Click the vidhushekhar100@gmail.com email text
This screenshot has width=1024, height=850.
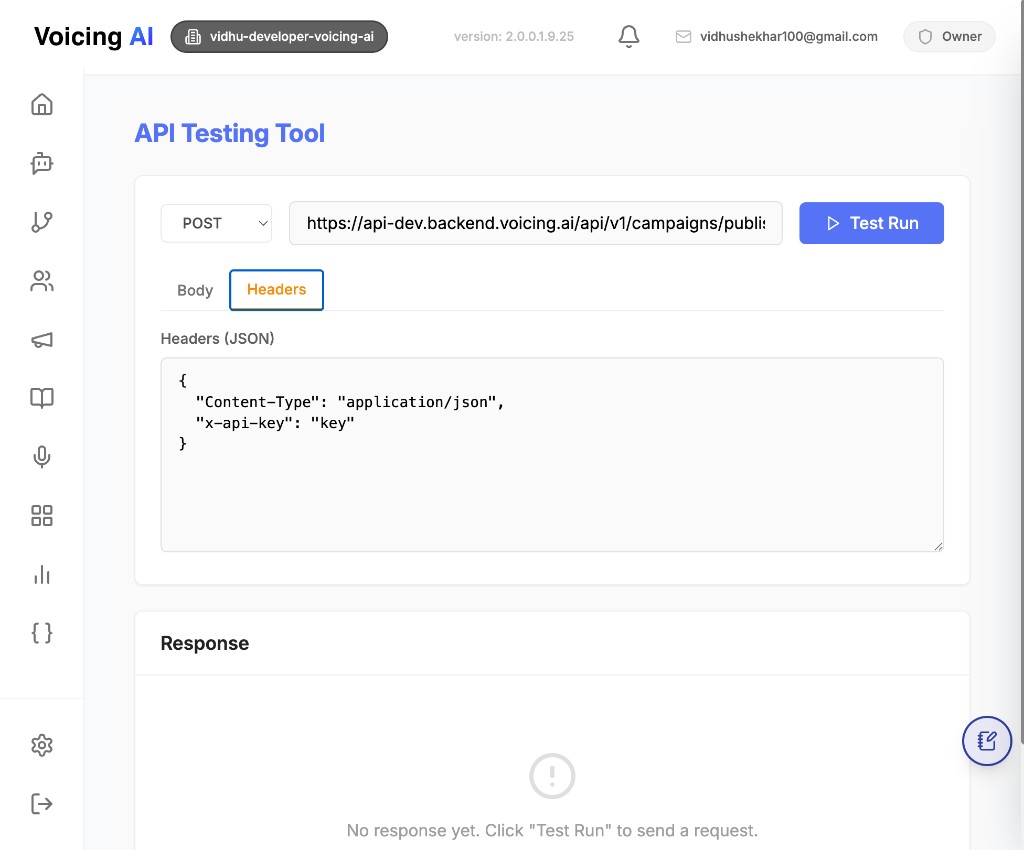coord(789,37)
